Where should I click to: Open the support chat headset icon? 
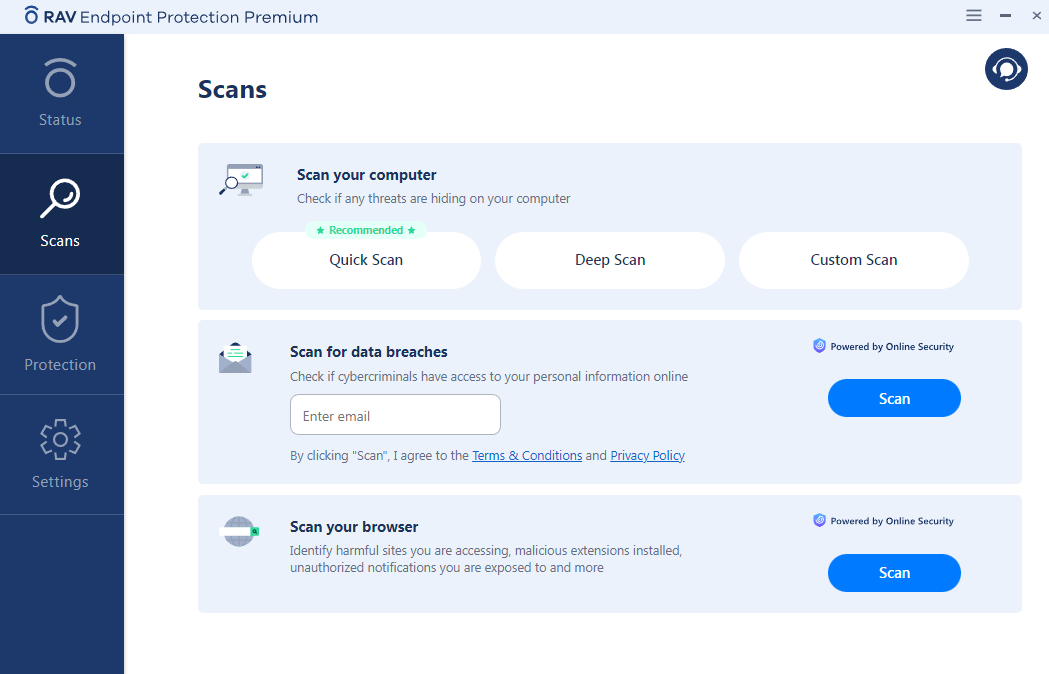click(1006, 69)
